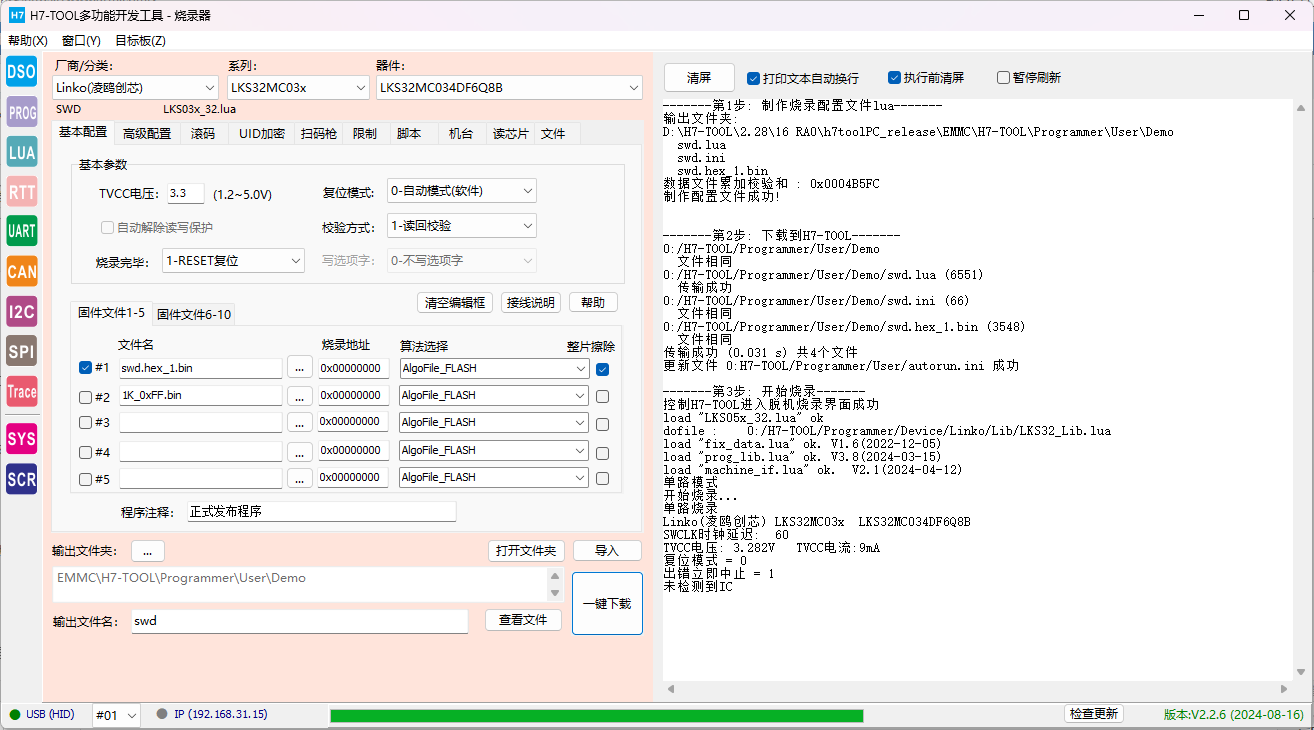Viewport: 1314px width, 730px height.
Task: Uncheck firmware file #1 checkbox
Action: click(x=85, y=368)
